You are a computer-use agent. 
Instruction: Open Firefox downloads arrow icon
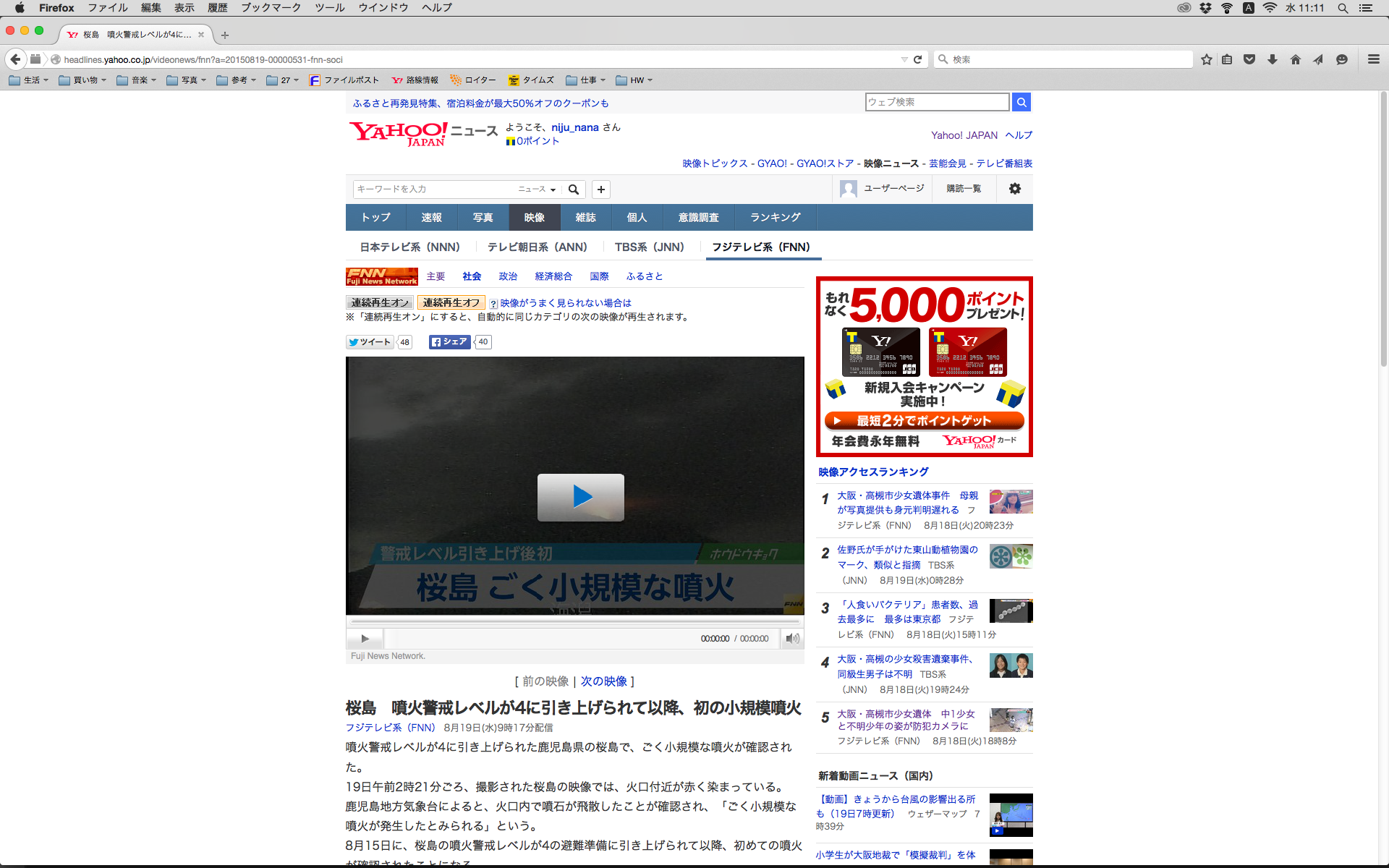(x=1272, y=59)
